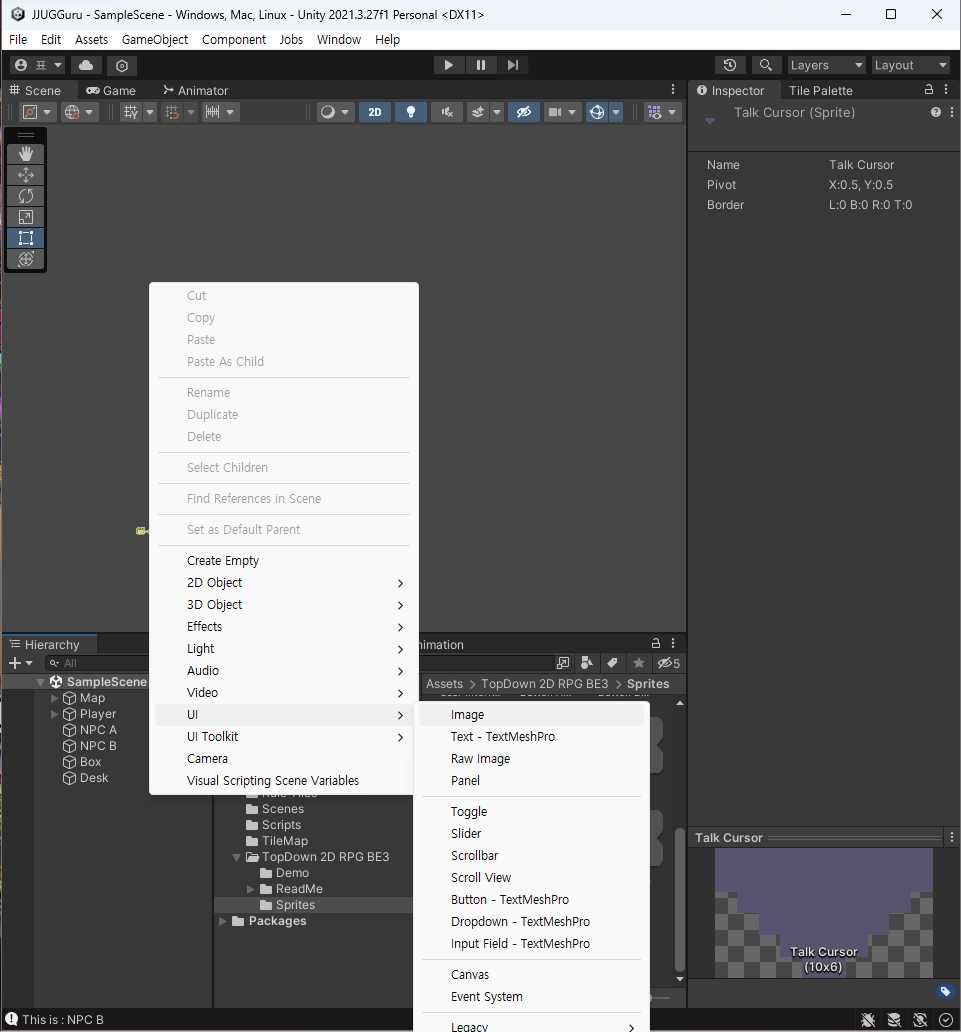The image size is (961, 1032).
Task: Select the Hand view tool
Action: (x=26, y=154)
